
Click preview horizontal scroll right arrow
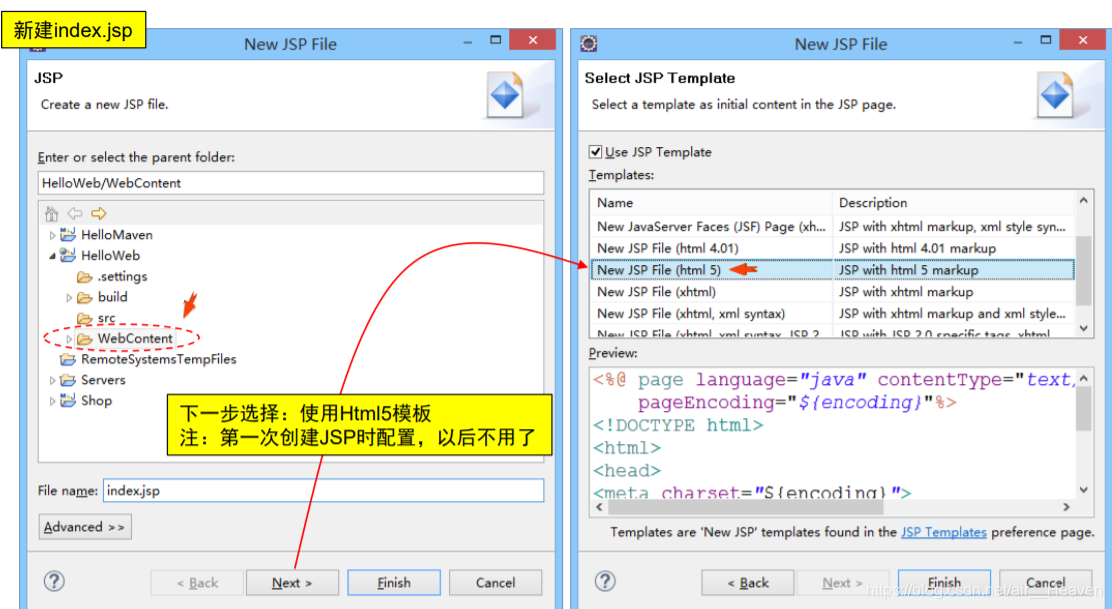click(x=1066, y=507)
